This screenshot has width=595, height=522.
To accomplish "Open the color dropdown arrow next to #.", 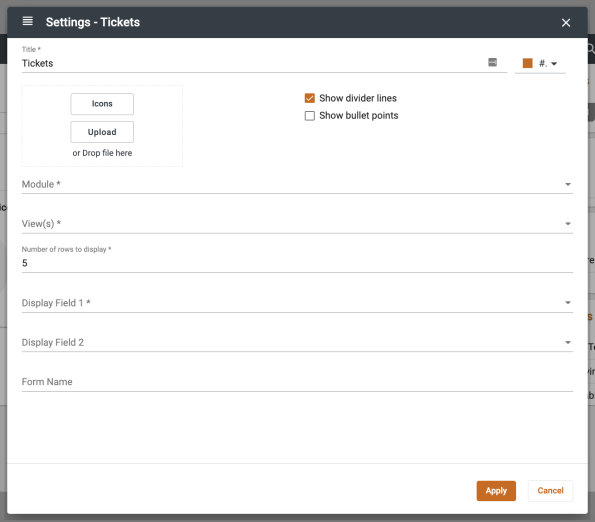I will click(554, 64).
